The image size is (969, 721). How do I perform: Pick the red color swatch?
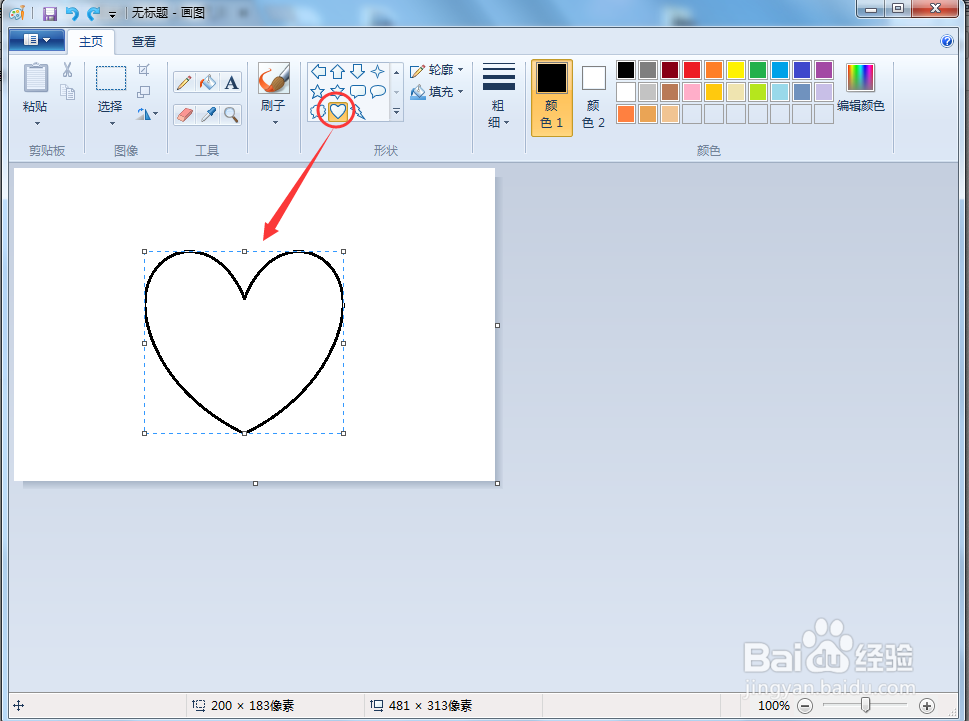692,70
